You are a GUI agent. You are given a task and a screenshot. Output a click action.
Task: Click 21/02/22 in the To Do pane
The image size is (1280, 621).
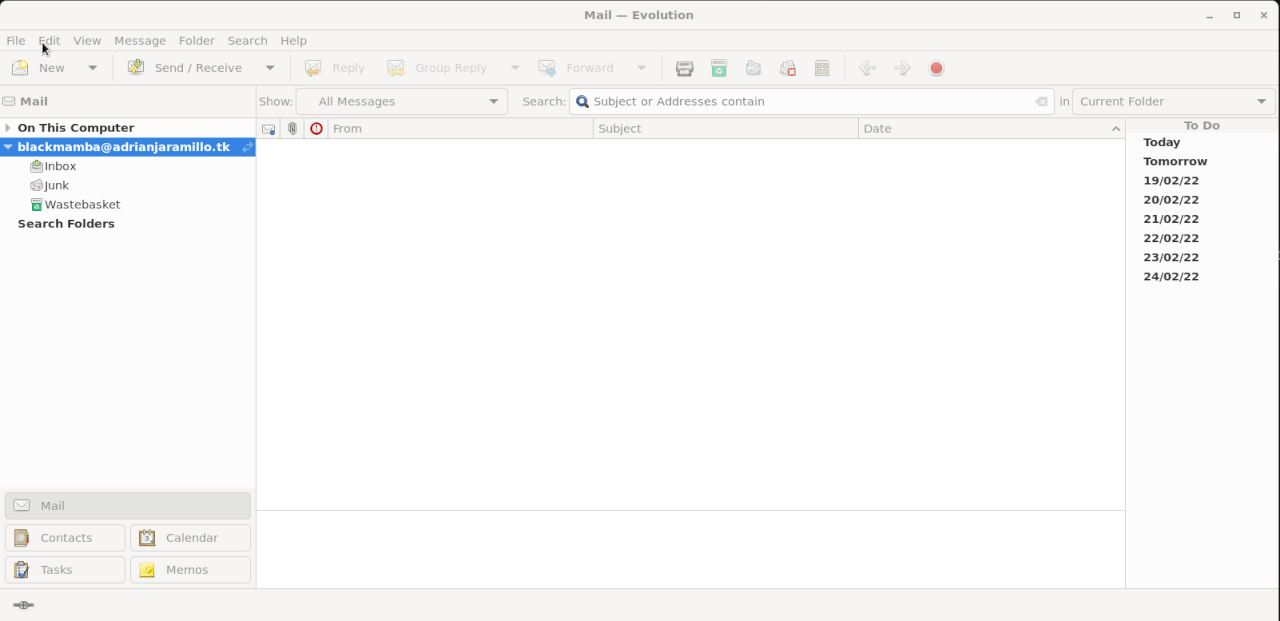1171,219
